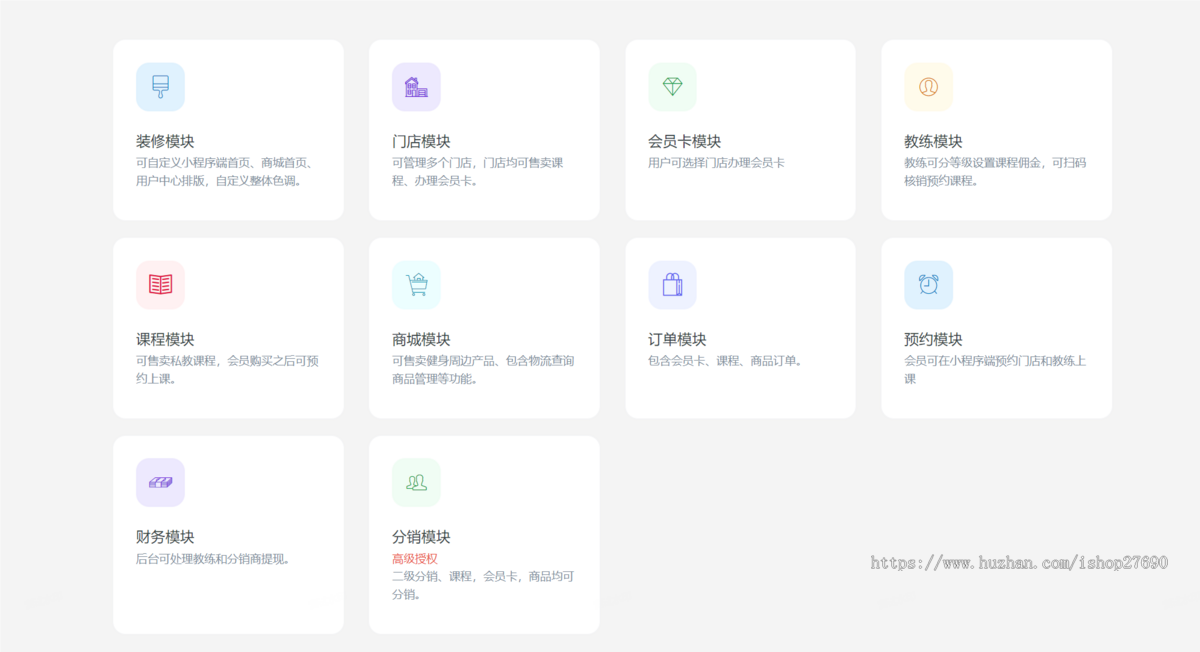Image resolution: width=1200 pixels, height=652 pixels.
Task: Choose the 财务模块 title
Action: tap(165, 537)
